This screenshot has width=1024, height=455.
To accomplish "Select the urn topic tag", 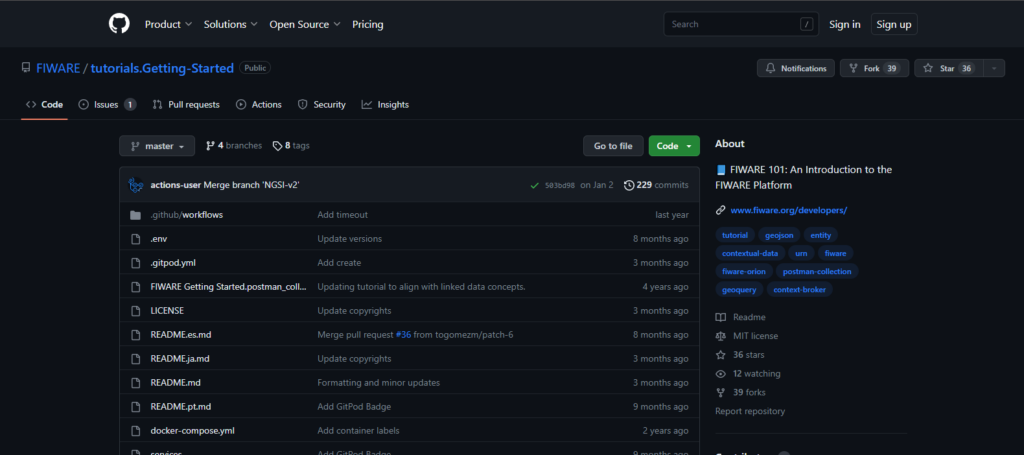I will pos(801,253).
